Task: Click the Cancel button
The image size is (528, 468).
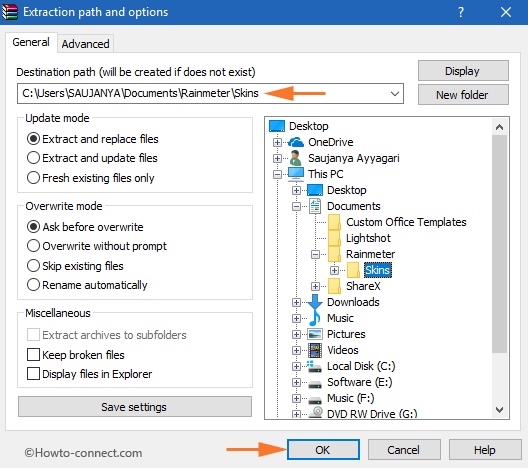Action: click(x=404, y=450)
